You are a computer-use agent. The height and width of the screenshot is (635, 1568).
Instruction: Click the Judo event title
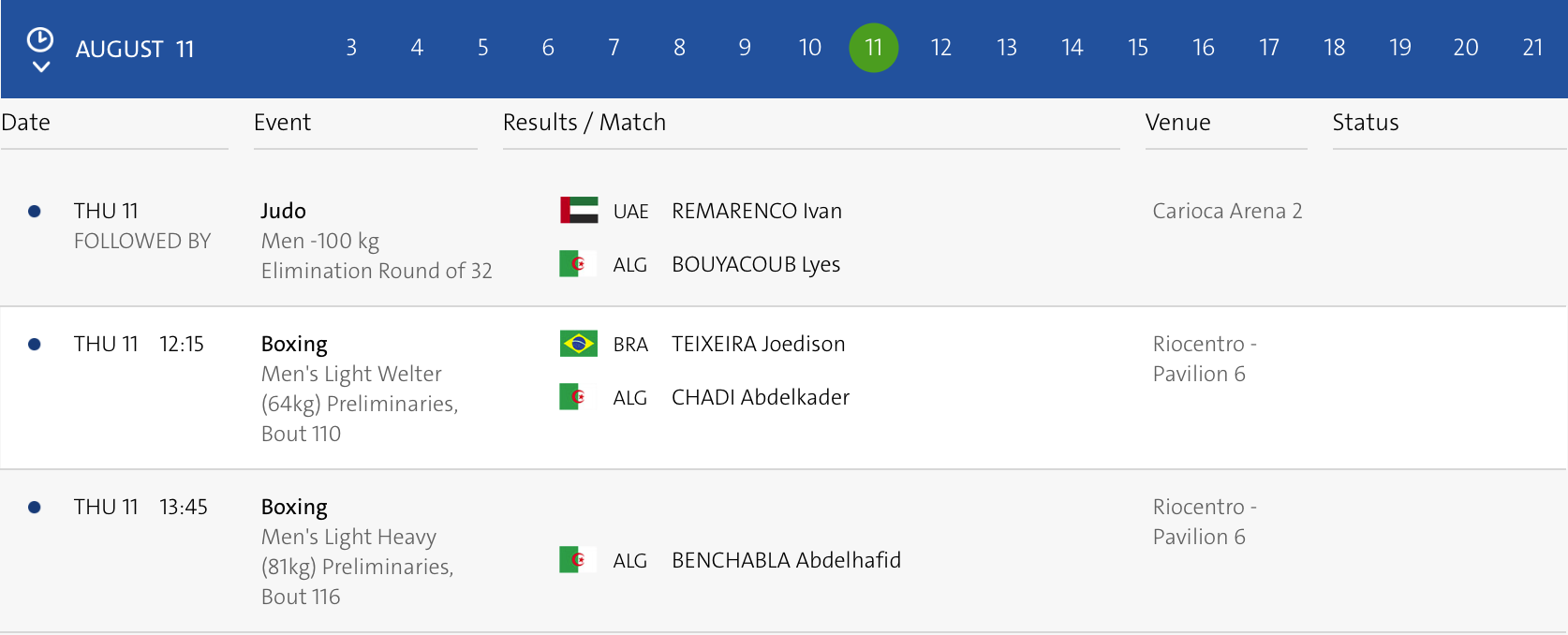pyautogui.click(x=283, y=211)
